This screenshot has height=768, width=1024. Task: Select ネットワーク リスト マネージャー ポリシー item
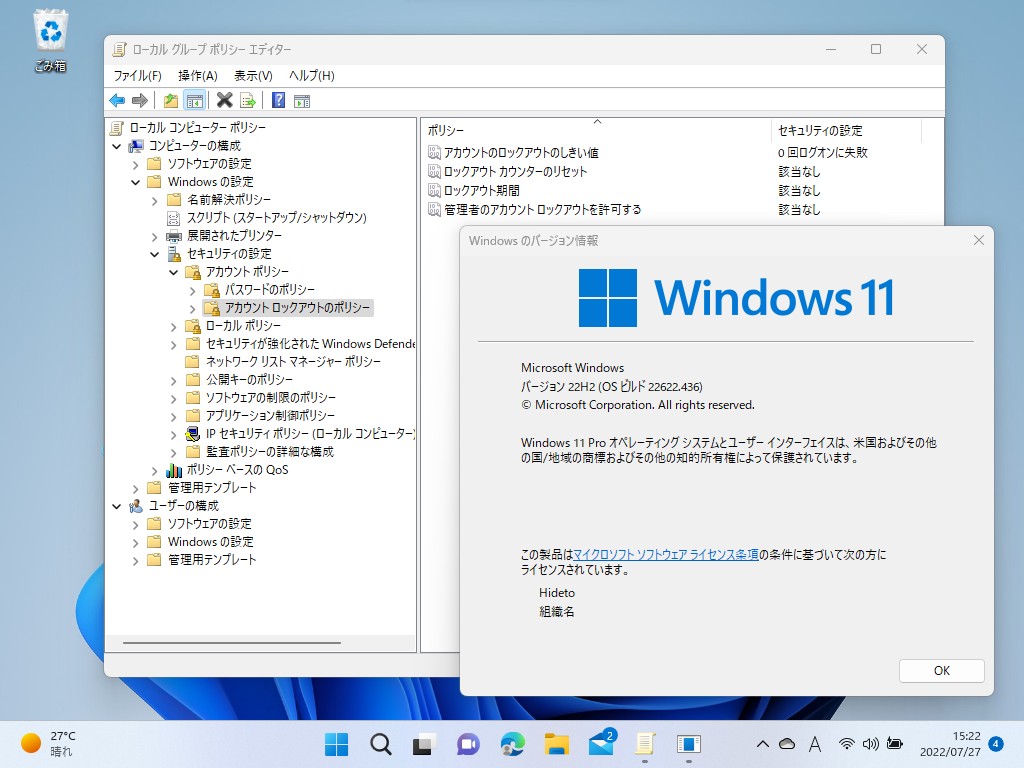[x=293, y=362]
